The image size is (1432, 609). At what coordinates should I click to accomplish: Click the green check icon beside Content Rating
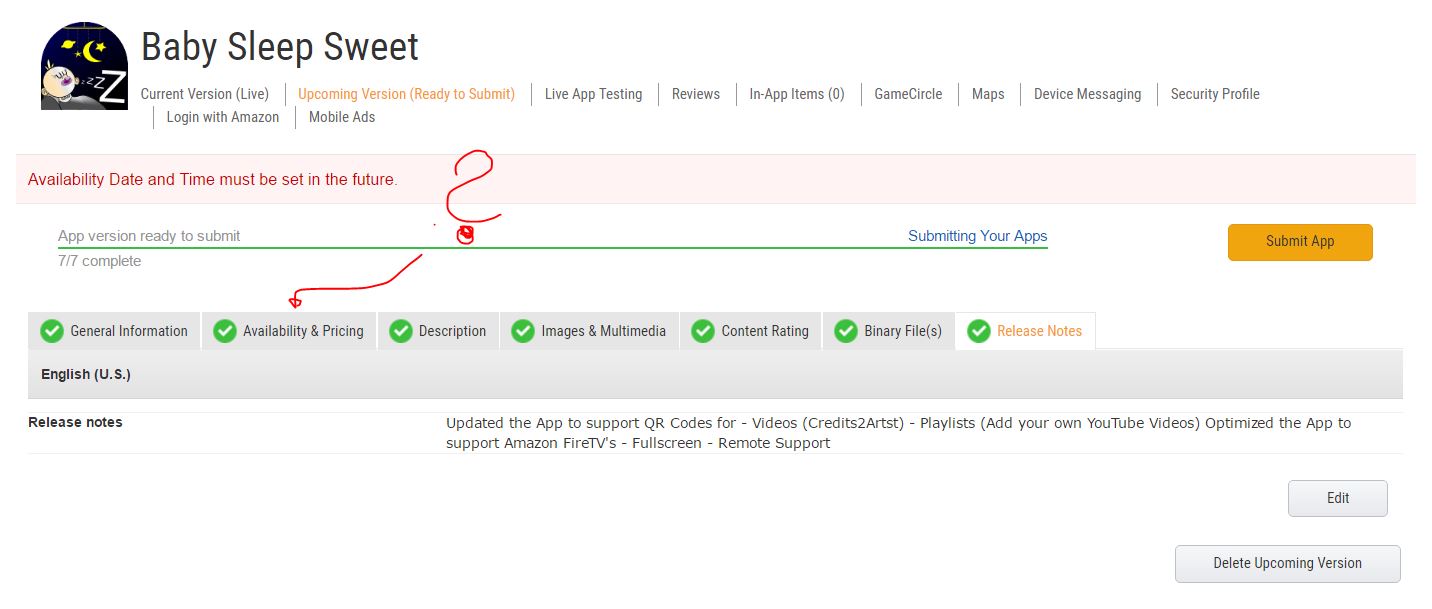703,331
